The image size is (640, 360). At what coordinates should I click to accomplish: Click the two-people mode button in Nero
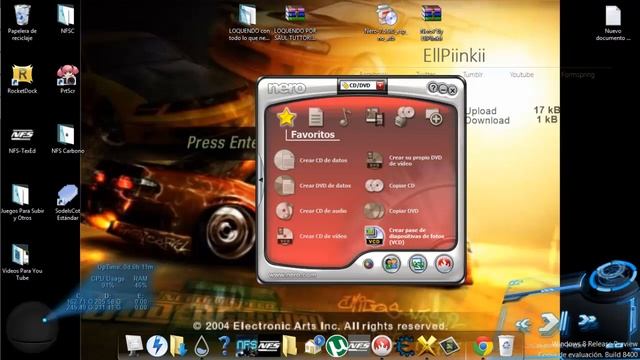tap(391, 263)
